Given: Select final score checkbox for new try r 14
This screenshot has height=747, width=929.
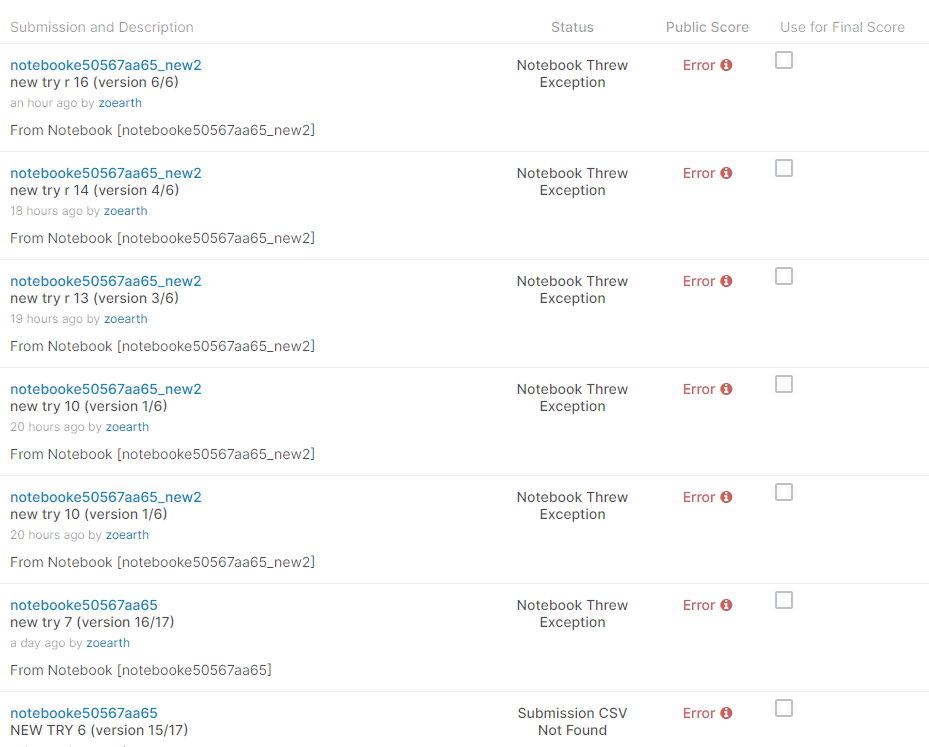Looking at the screenshot, I should (x=784, y=168).
